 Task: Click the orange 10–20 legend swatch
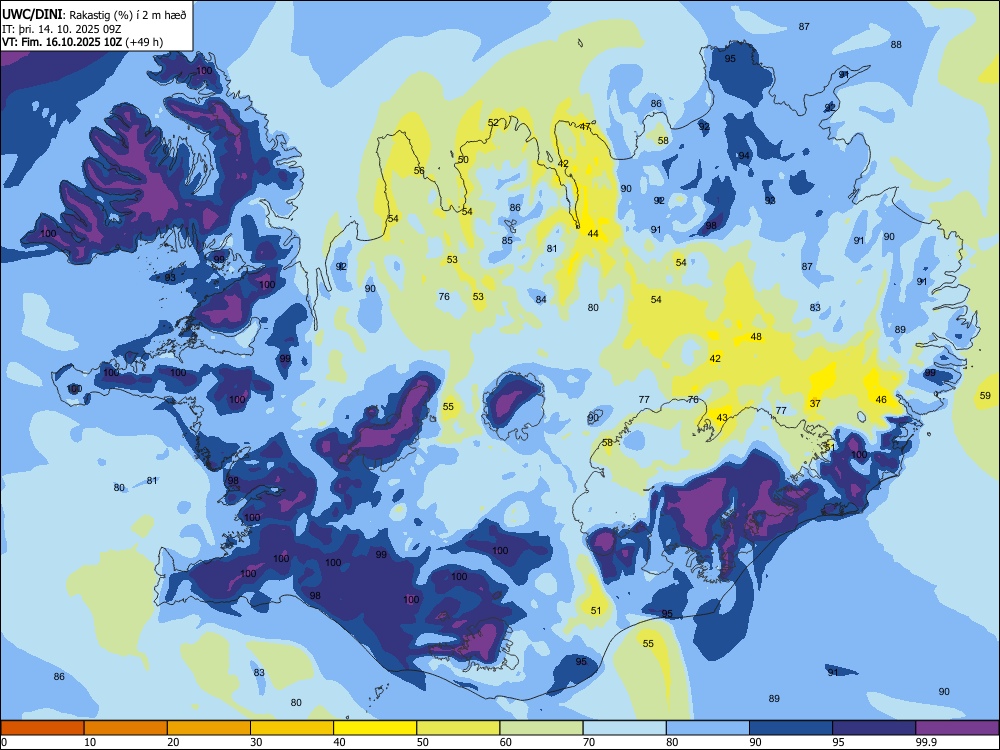point(126,728)
